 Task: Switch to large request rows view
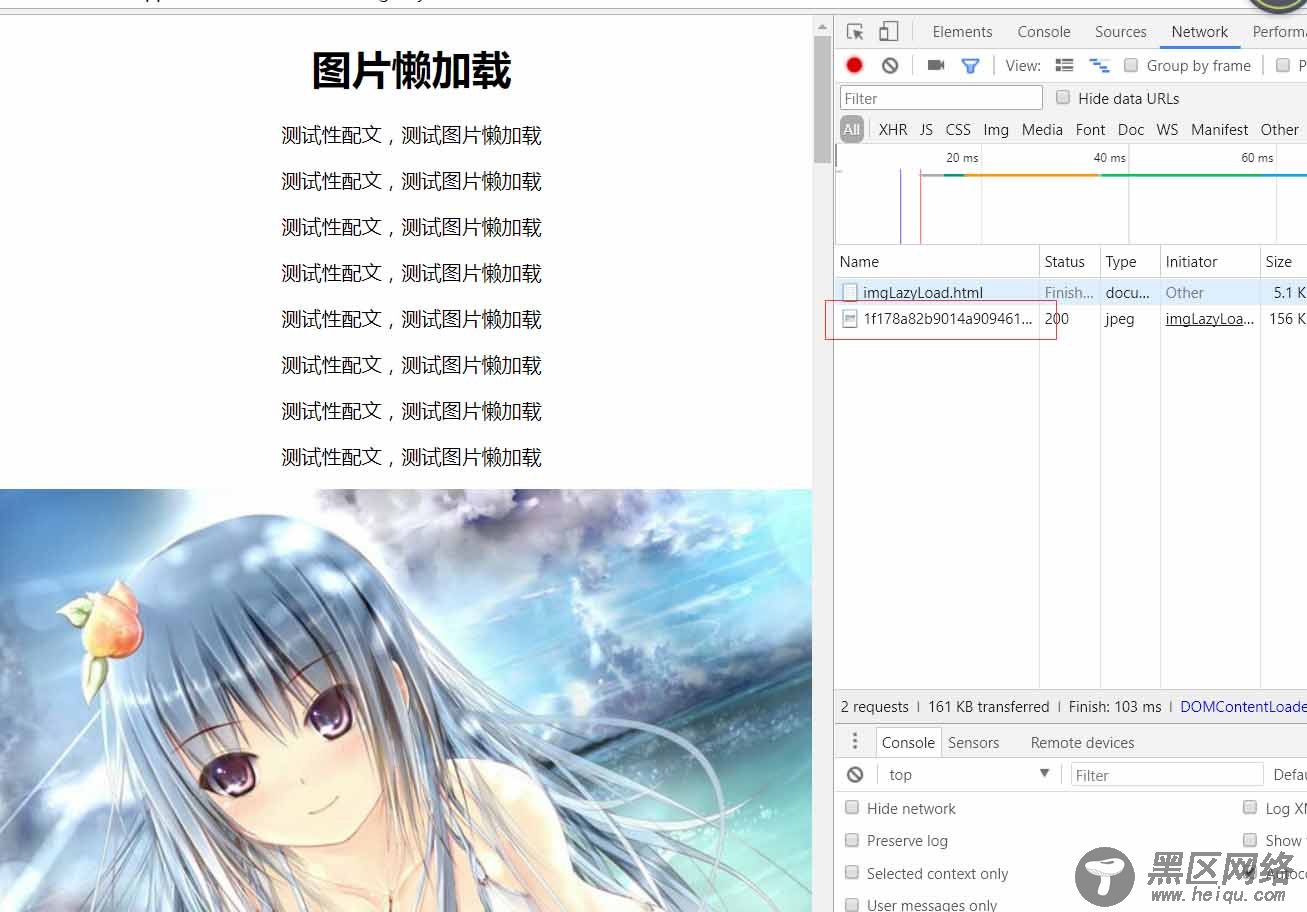1065,65
